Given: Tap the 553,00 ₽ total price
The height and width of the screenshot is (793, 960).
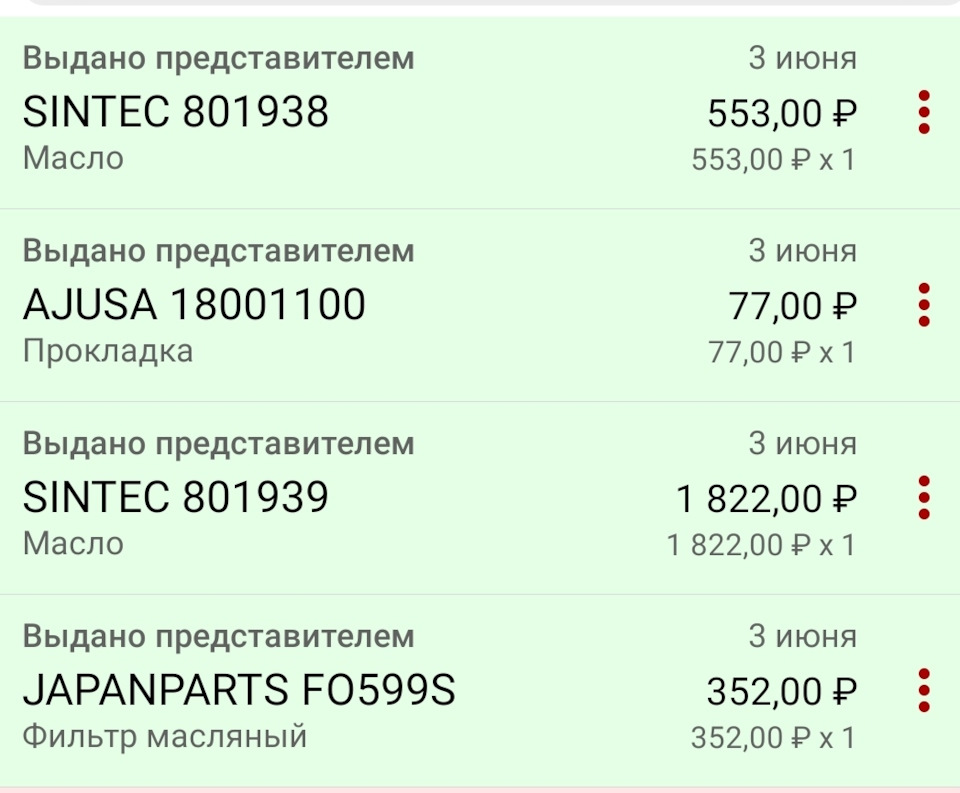Looking at the screenshot, I should [x=782, y=114].
